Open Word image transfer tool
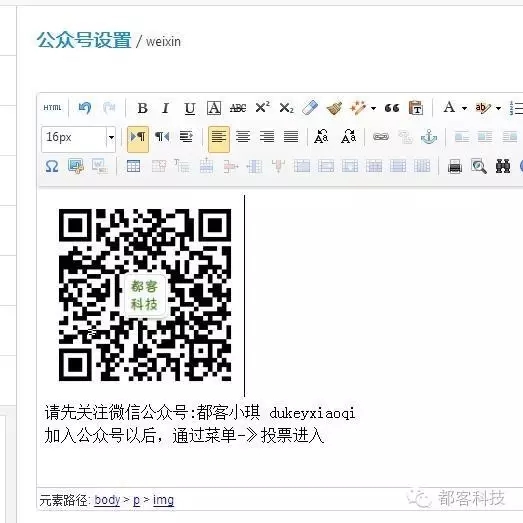Screen dimensions: 523x523 click(100, 166)
